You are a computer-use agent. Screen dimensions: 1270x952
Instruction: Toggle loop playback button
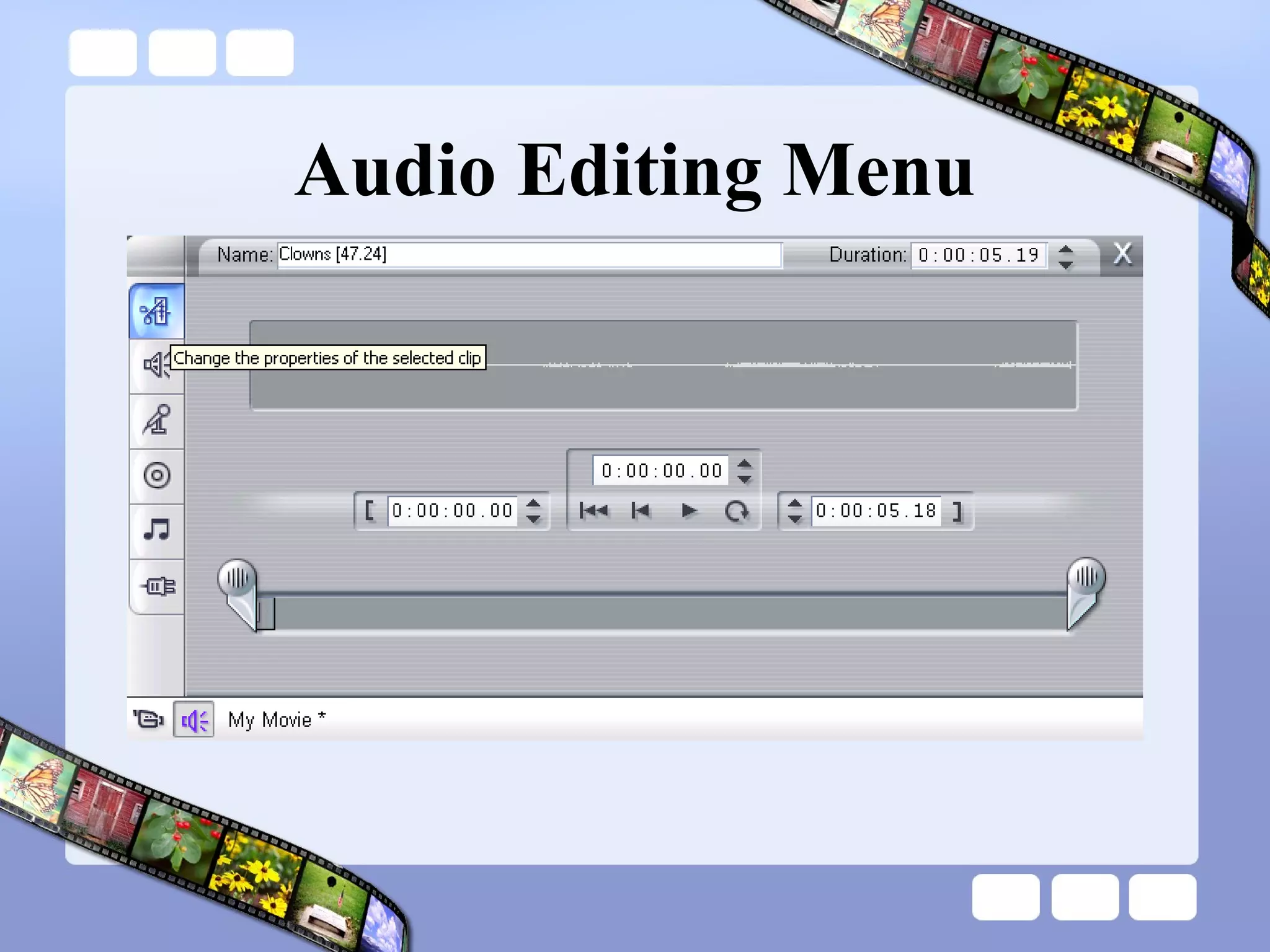tap(737, 511)
